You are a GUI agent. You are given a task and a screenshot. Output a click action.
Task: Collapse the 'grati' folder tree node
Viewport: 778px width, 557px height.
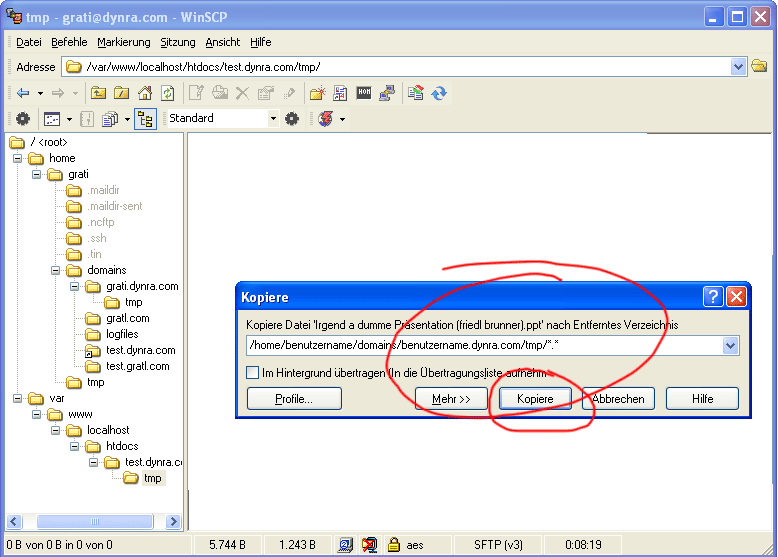pyautogui.click(x=36, y=174)
